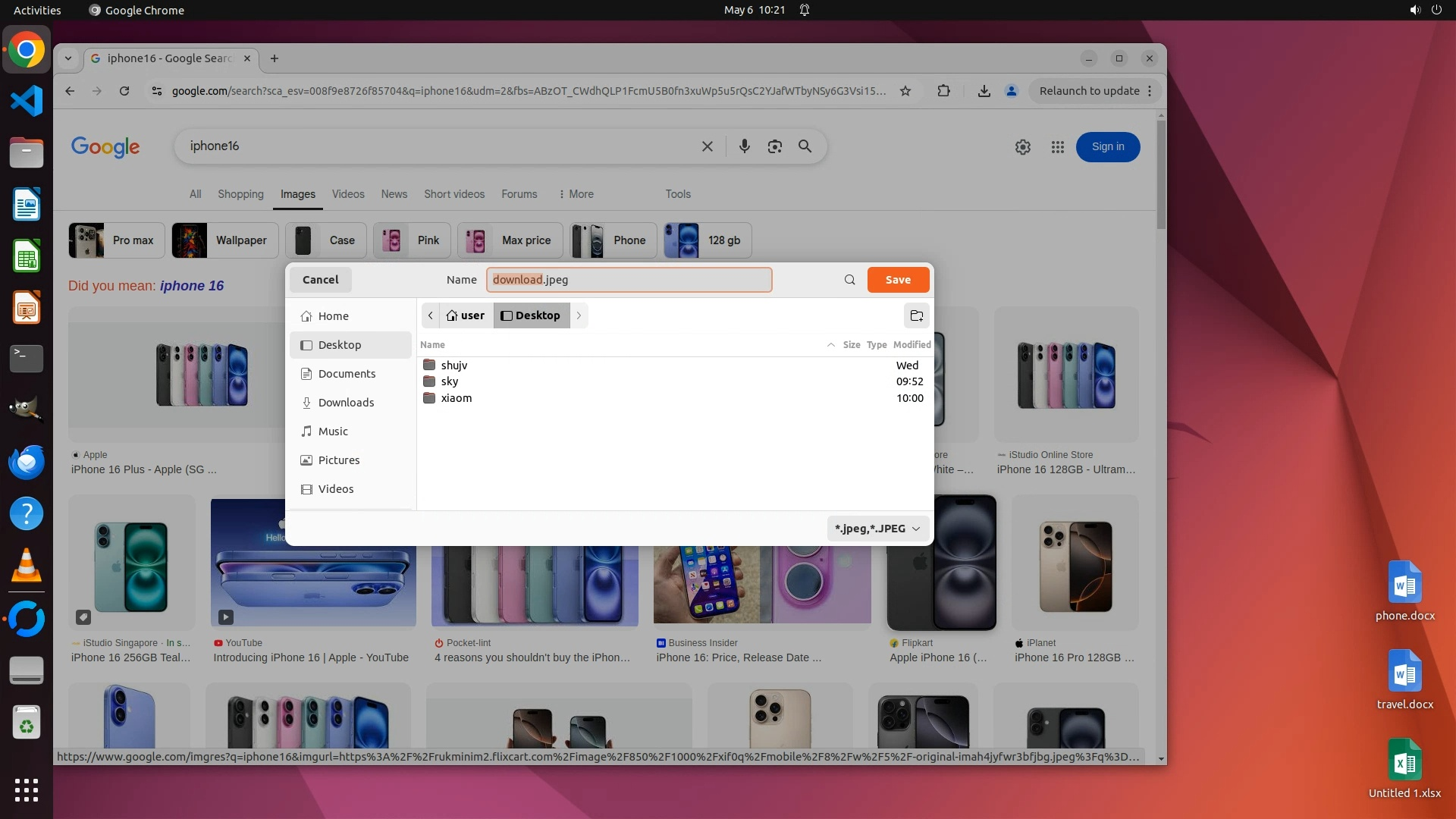
Task: Switch to Shopping search tab
Action: pos(240,194)
